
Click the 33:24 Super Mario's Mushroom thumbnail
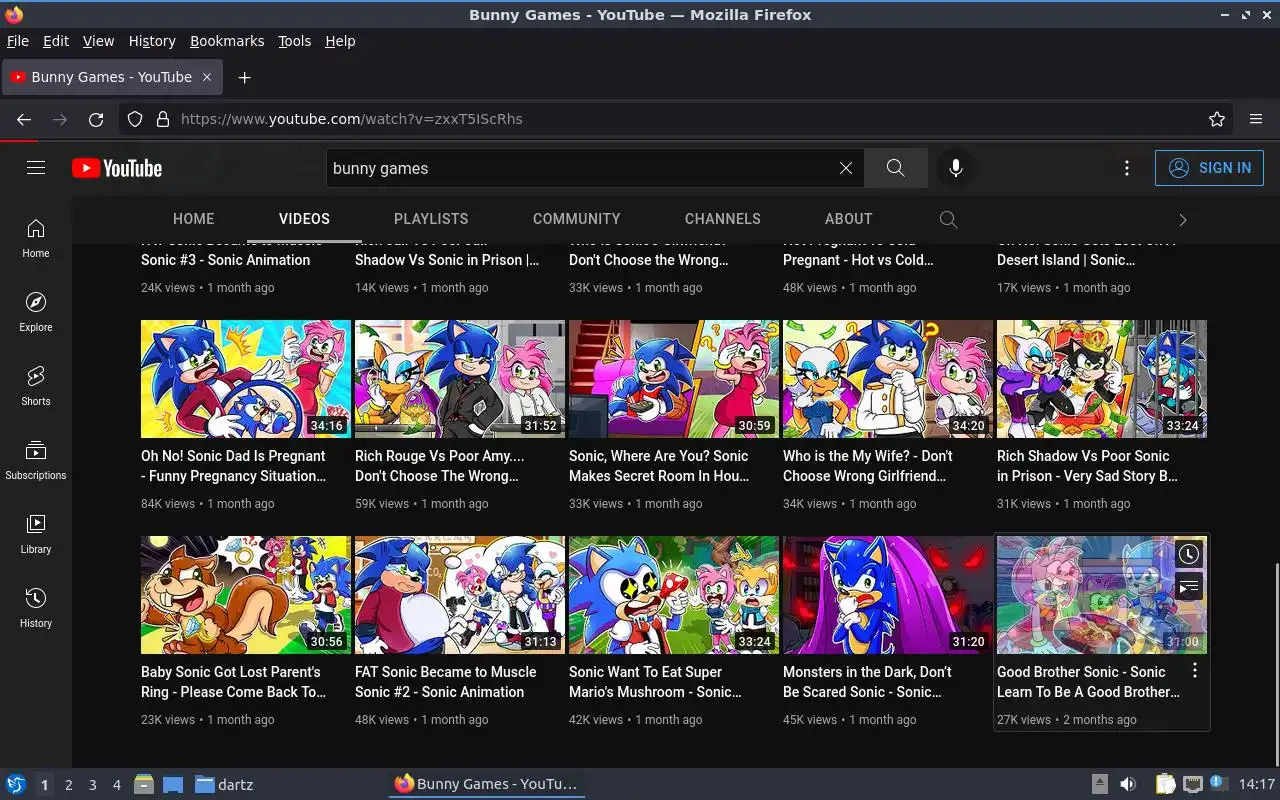pos(674,595)
